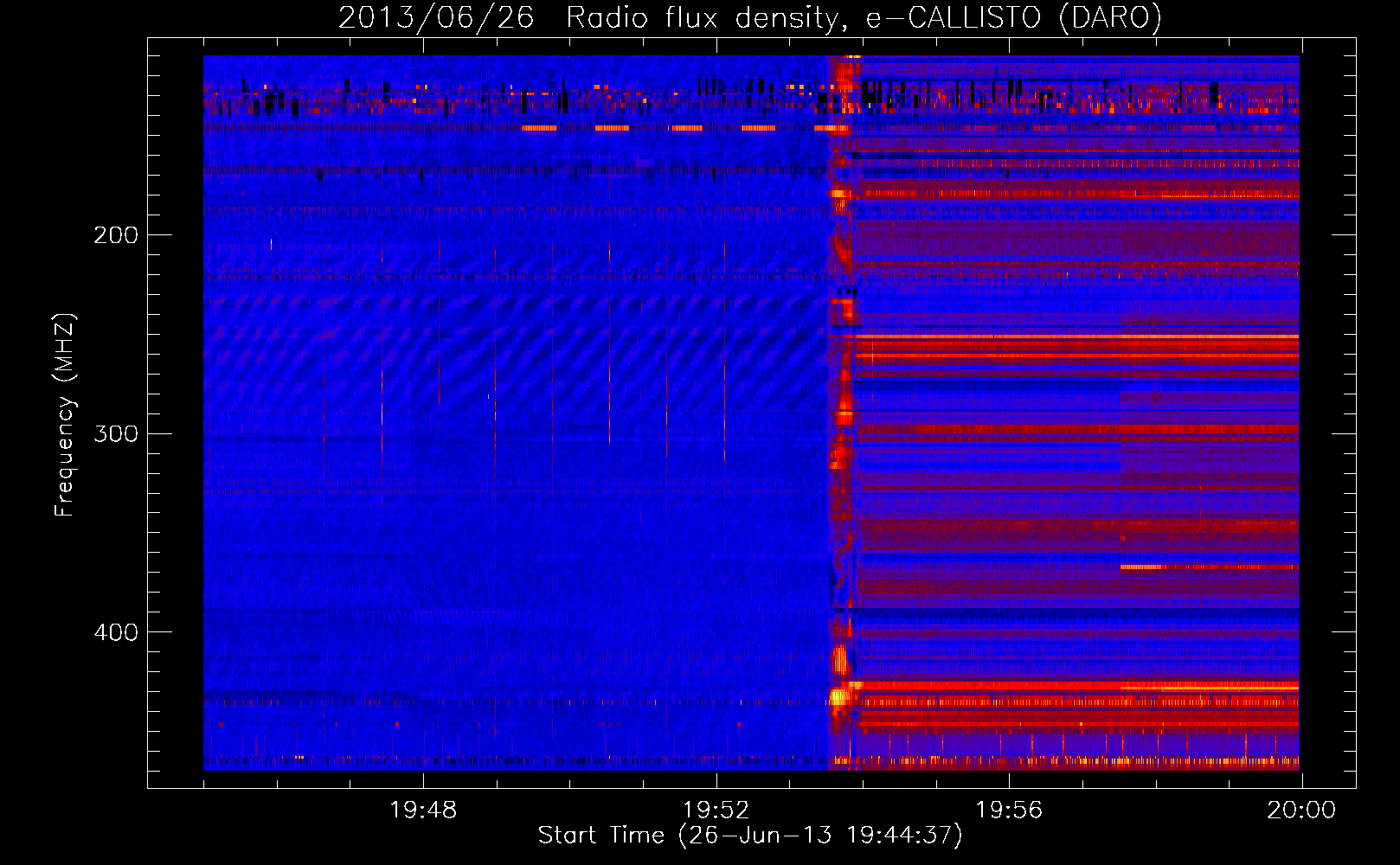This screenshot has width=1400, height=865.
Task: Click the 20:00 time axis label
Action: [x=1301, y=811]
